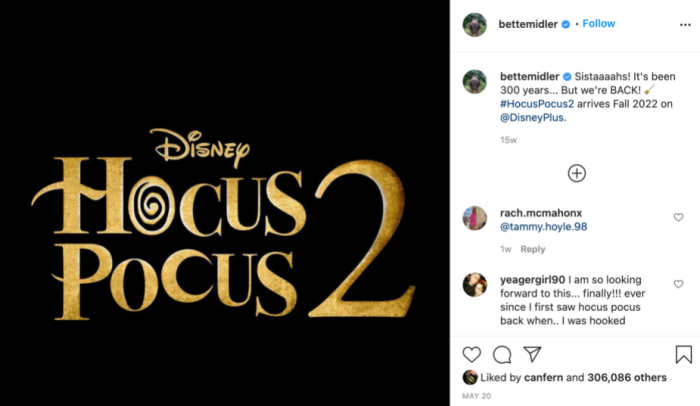
Task: Reply to rach.mcmahonx's comment
Action: (x=533, y=249)
